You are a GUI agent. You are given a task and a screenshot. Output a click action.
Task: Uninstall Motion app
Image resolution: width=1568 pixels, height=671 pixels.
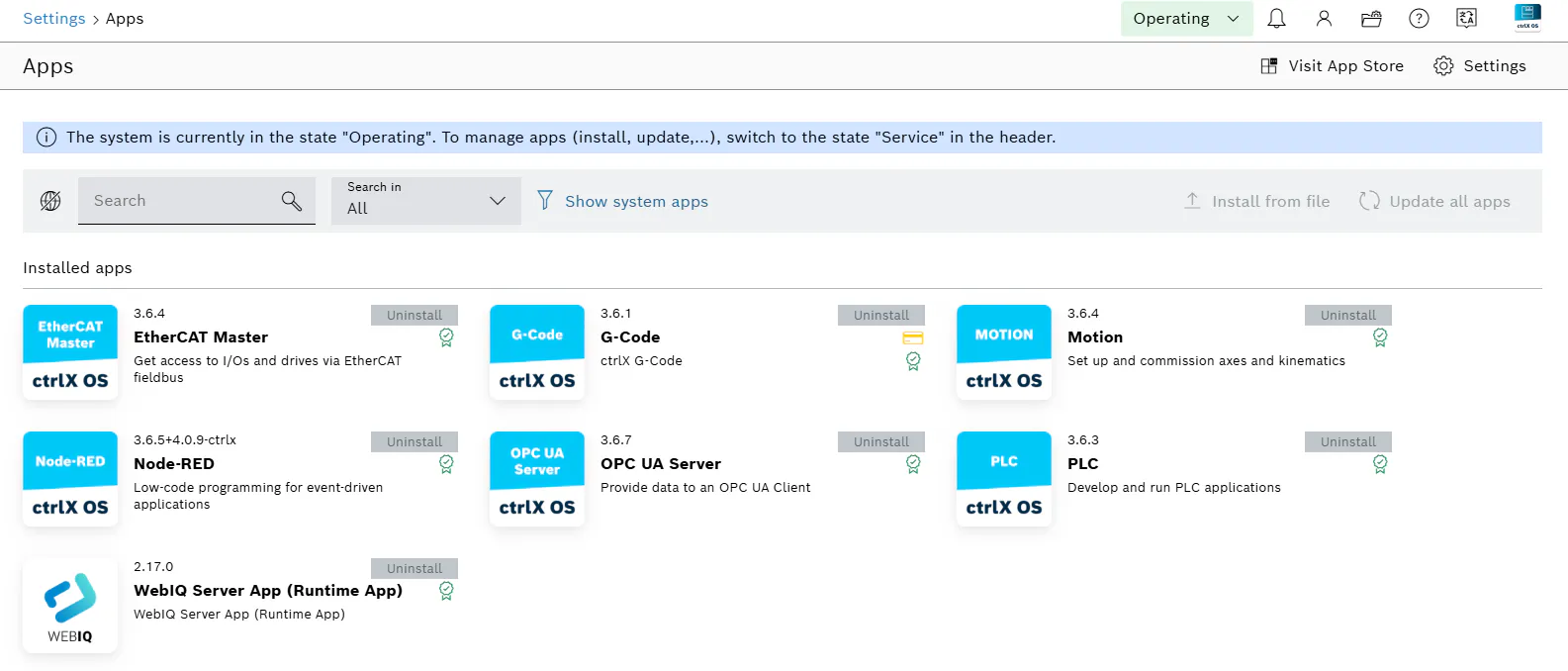1348,315
